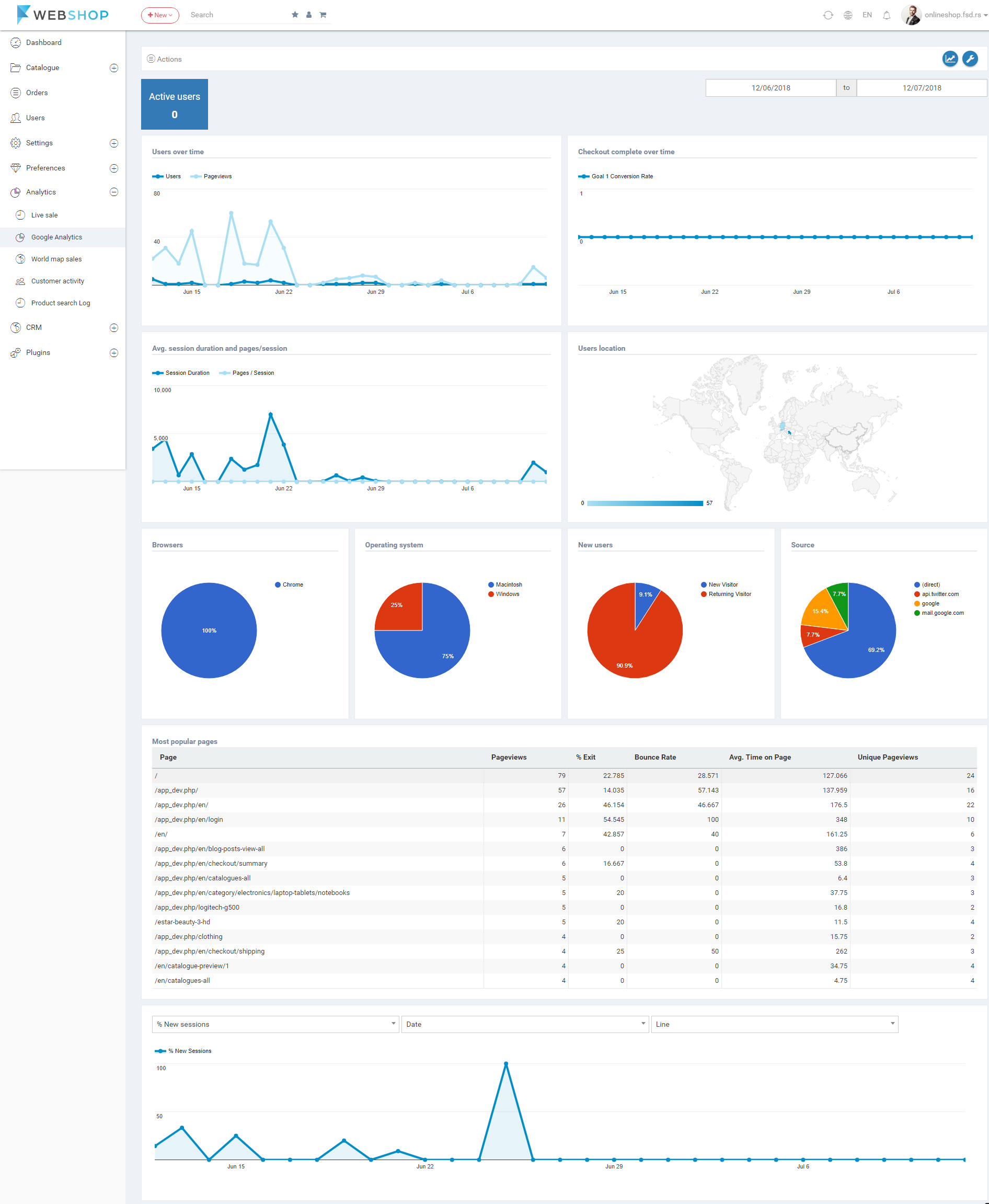Expand the CRM section
The height and width of the screenshot is (1204, 989).
(114, 328)
